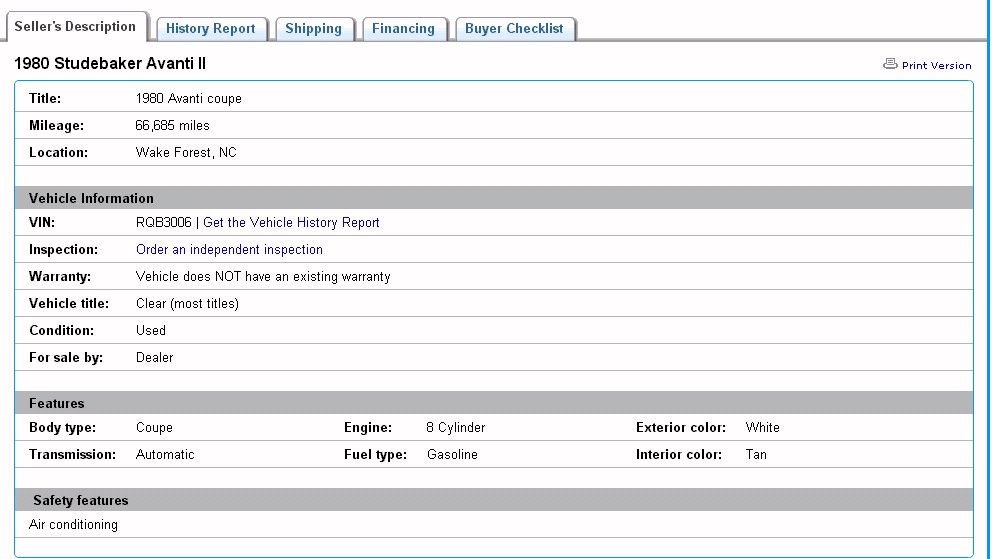Switch to the History Report tab
992x559 pixels.
coord(211,29)
